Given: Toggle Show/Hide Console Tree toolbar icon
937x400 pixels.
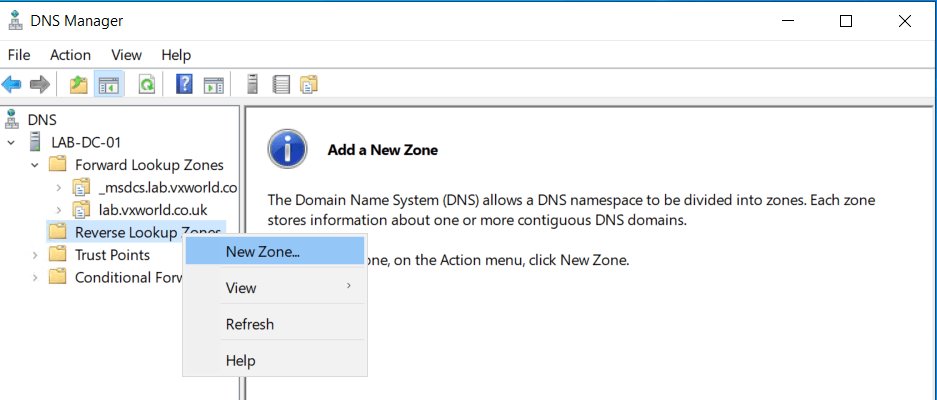Looking at the screenshot, I should (108, 85).
